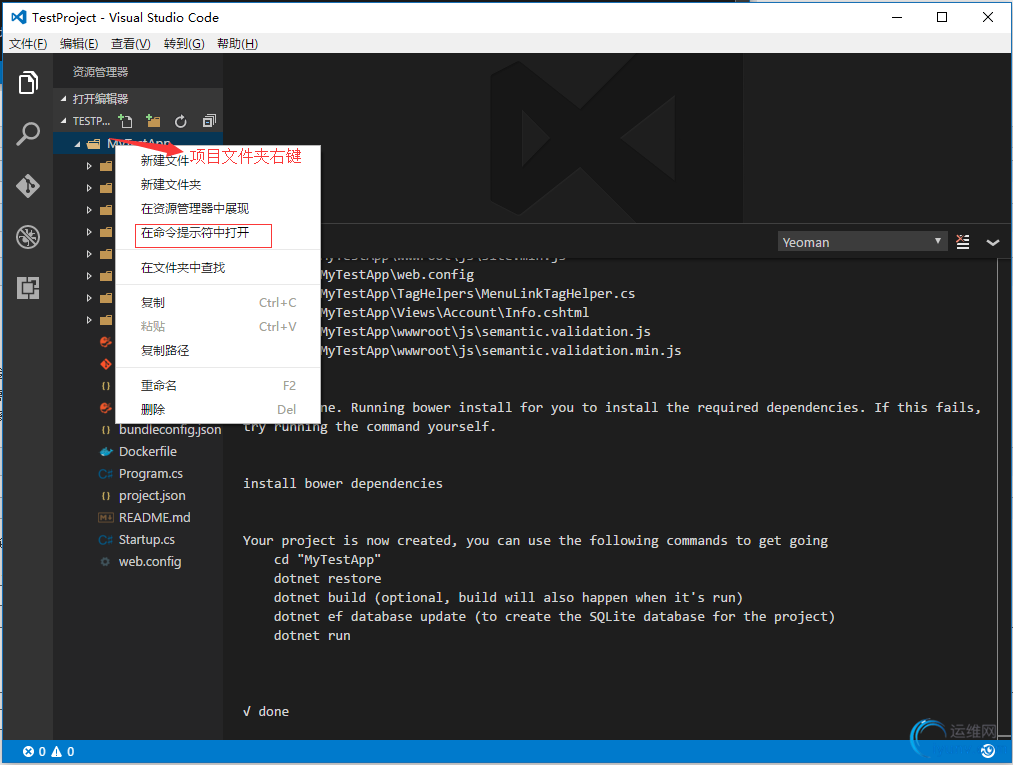Open the Git source control view

[x=28, y=185]
